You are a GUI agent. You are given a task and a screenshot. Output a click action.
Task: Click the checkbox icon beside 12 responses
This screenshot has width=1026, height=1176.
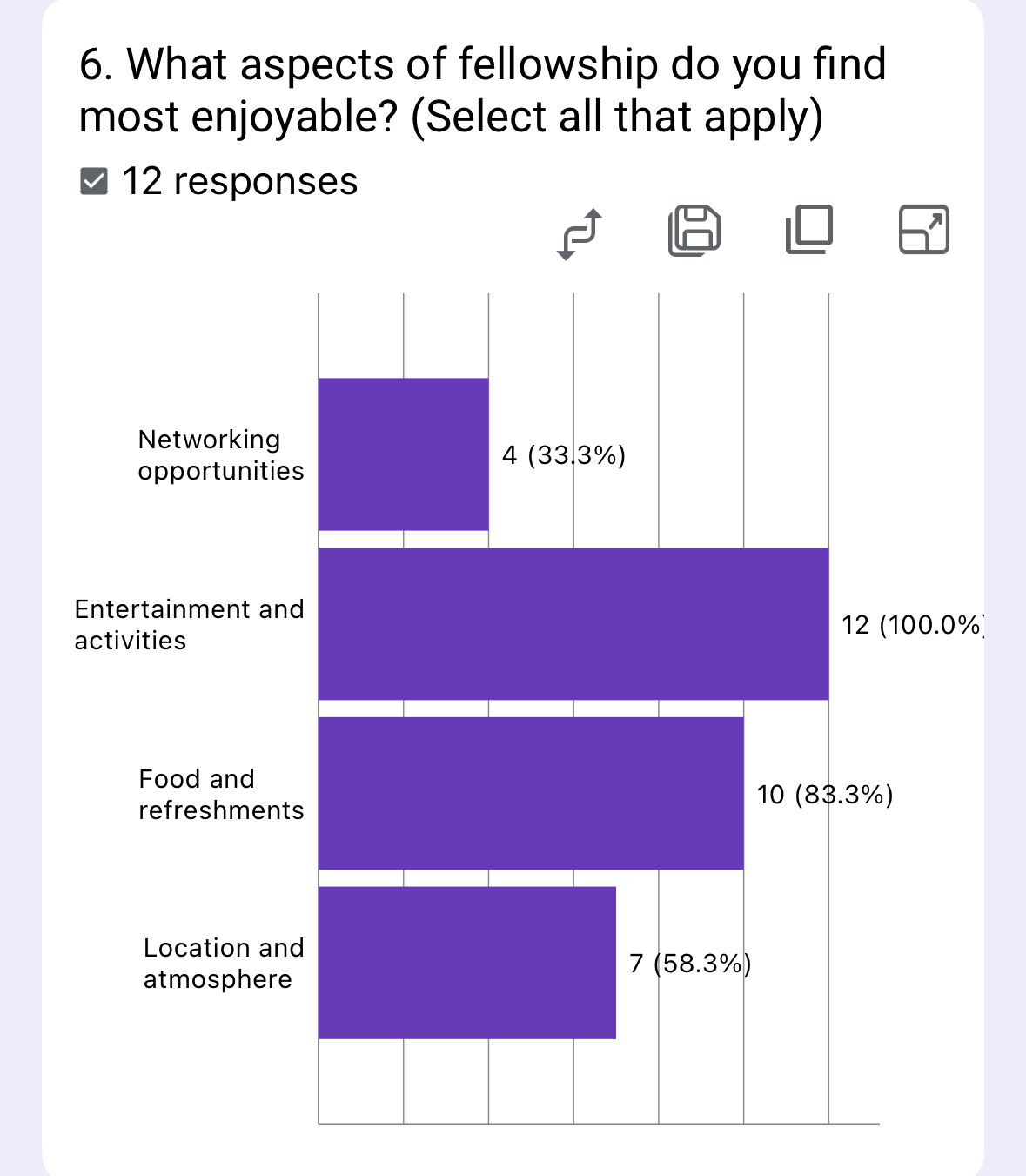tap(93, 181)
